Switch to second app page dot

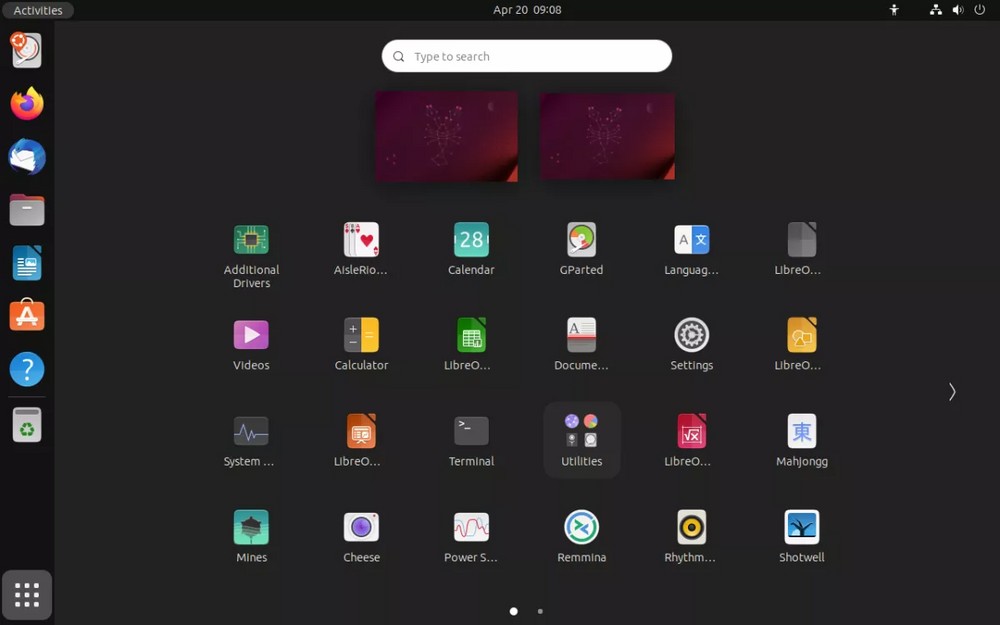[x=540, y=611]
